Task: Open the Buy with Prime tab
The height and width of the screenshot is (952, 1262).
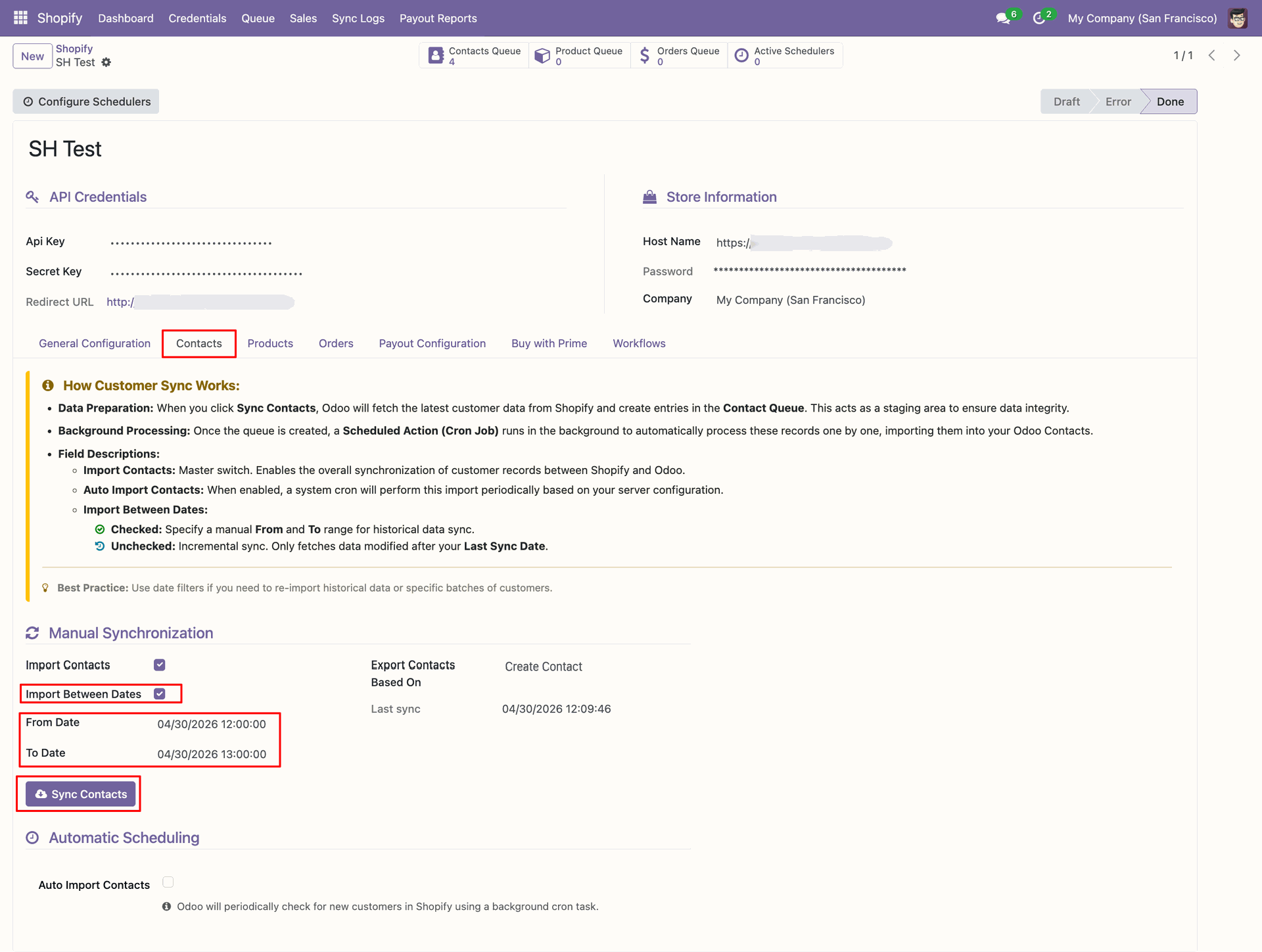Action: tap(549, 343)
